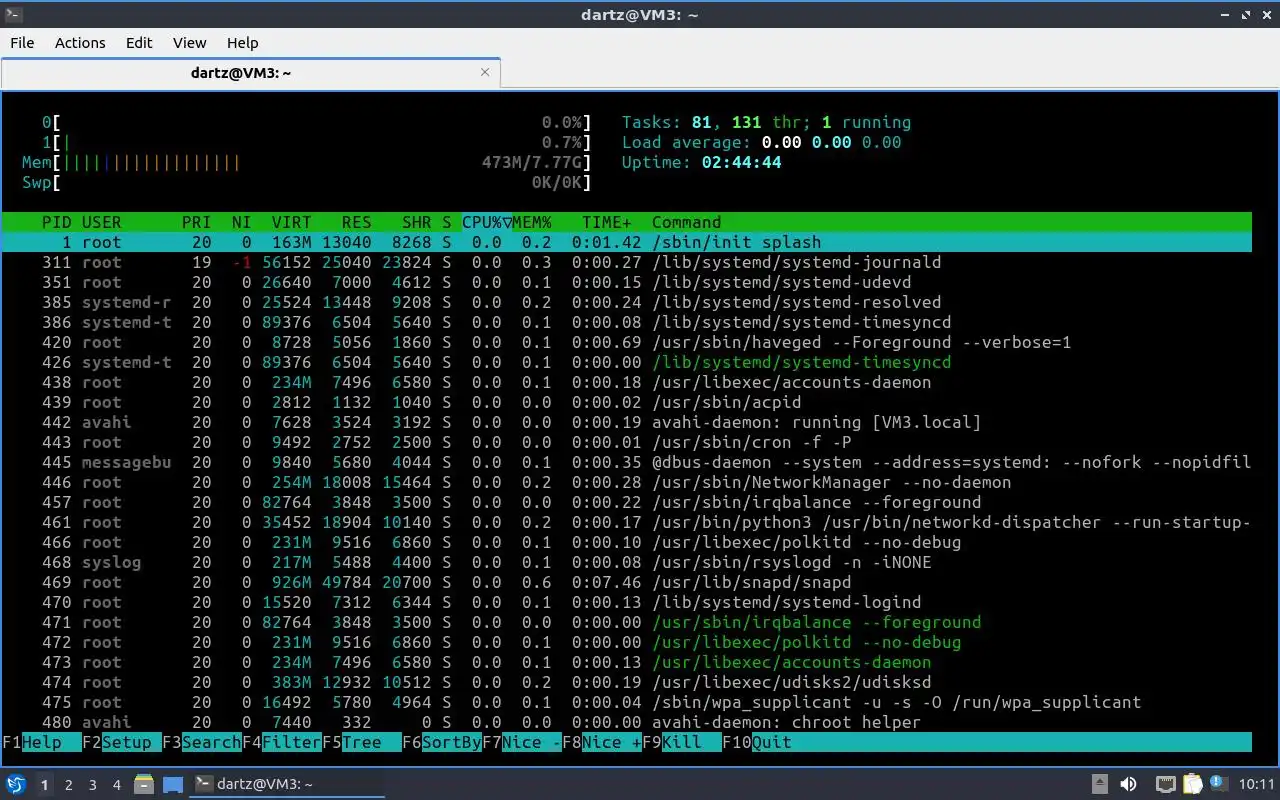The image size is (1280, 800).
Task: Select the udisksd process row
Action: (626, 682)
